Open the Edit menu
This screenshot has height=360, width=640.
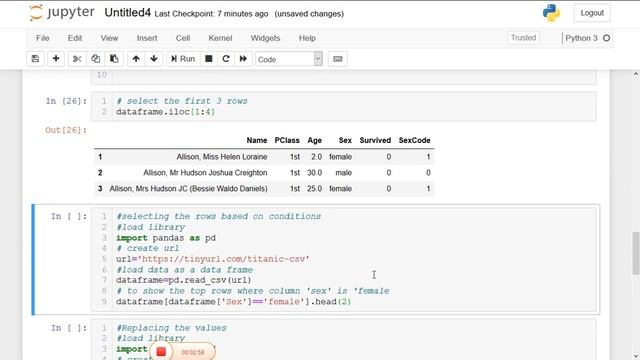point(75,38)
